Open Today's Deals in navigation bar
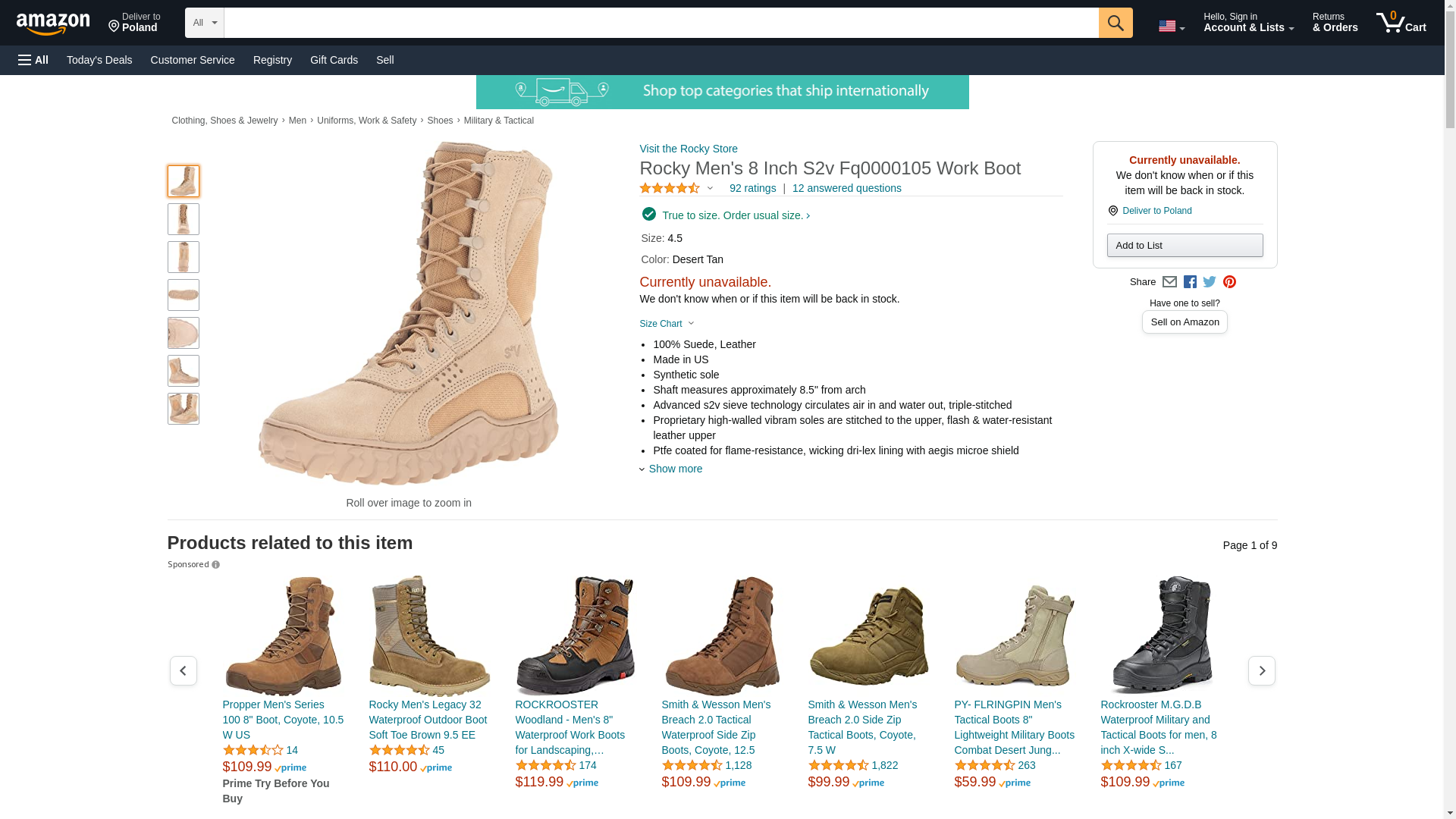 tap(99, 60)
